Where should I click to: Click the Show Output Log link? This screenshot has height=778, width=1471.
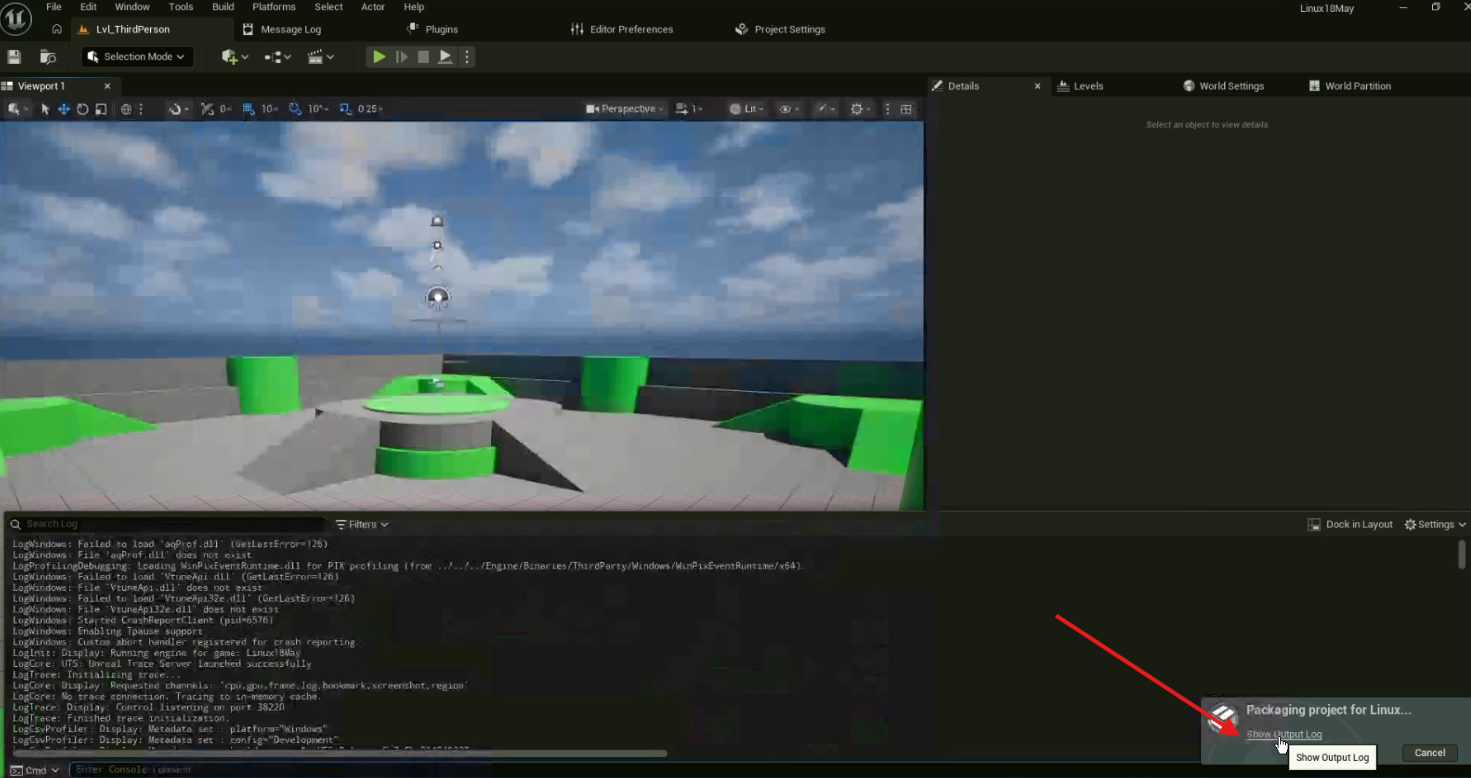coord(1284,735)
